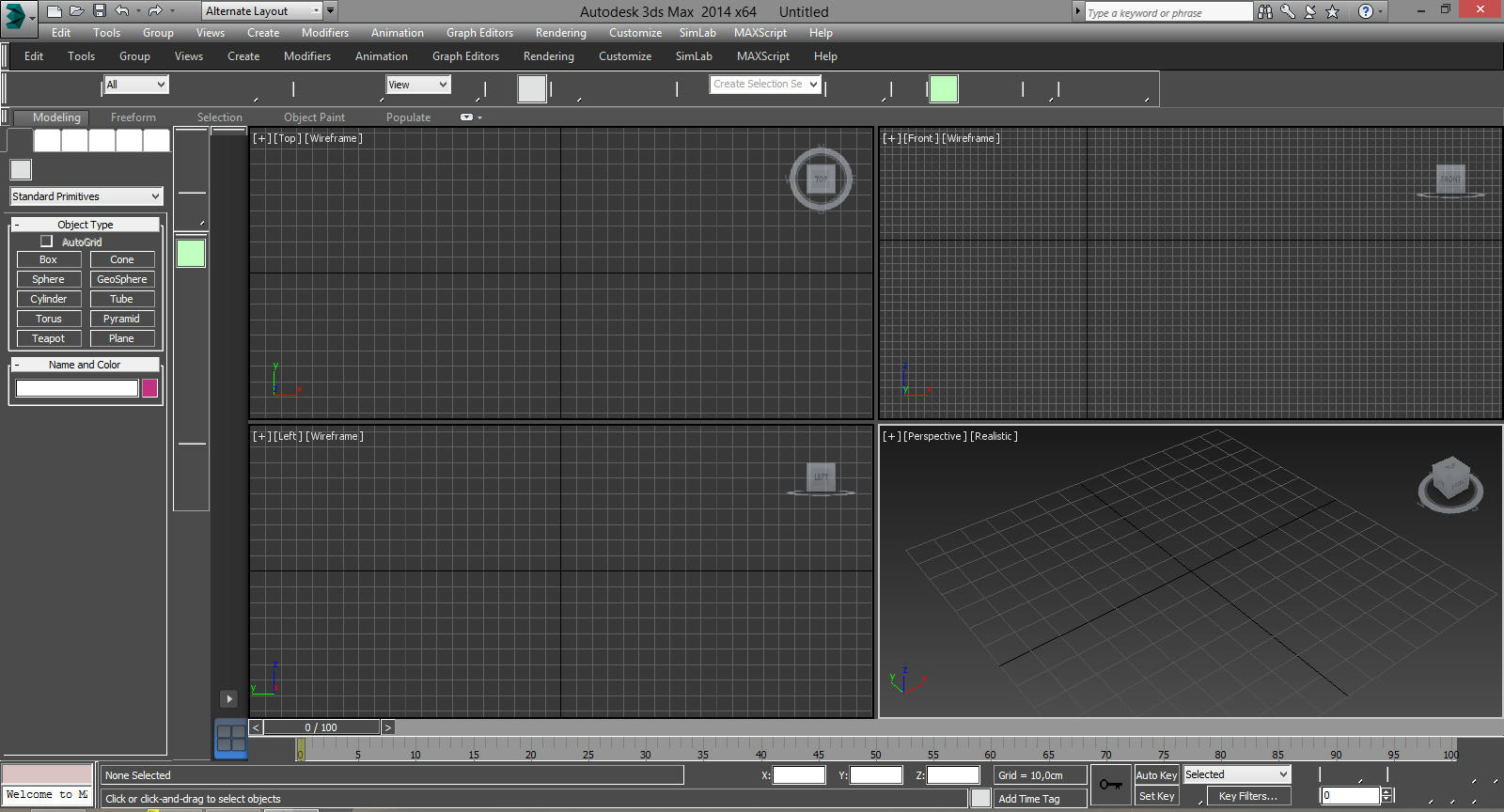Click the ViewCube in the Perspective viewport
The width and height of the screenshot is (1504, 812).
[x=1450, y=483]
